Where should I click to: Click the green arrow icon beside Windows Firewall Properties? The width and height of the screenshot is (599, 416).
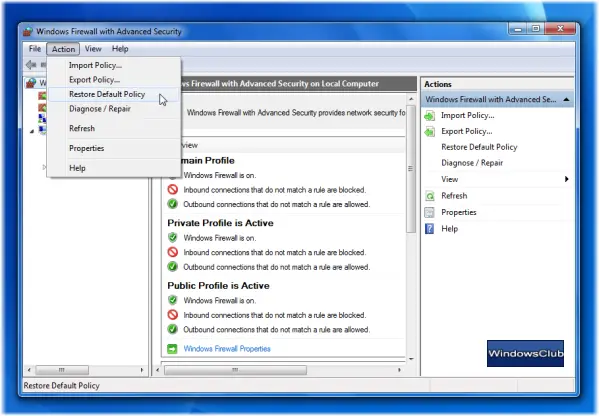point(172,349)
